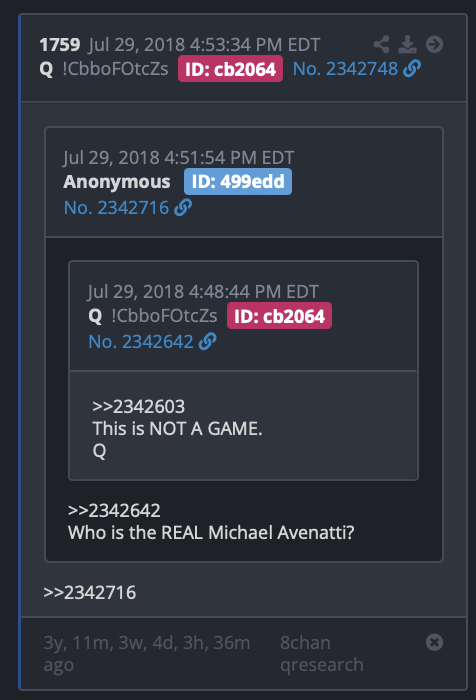Click the blue ID: 499edd badge
The height and width of the screenshot is (700, 476).
click(x=238, y=181)
